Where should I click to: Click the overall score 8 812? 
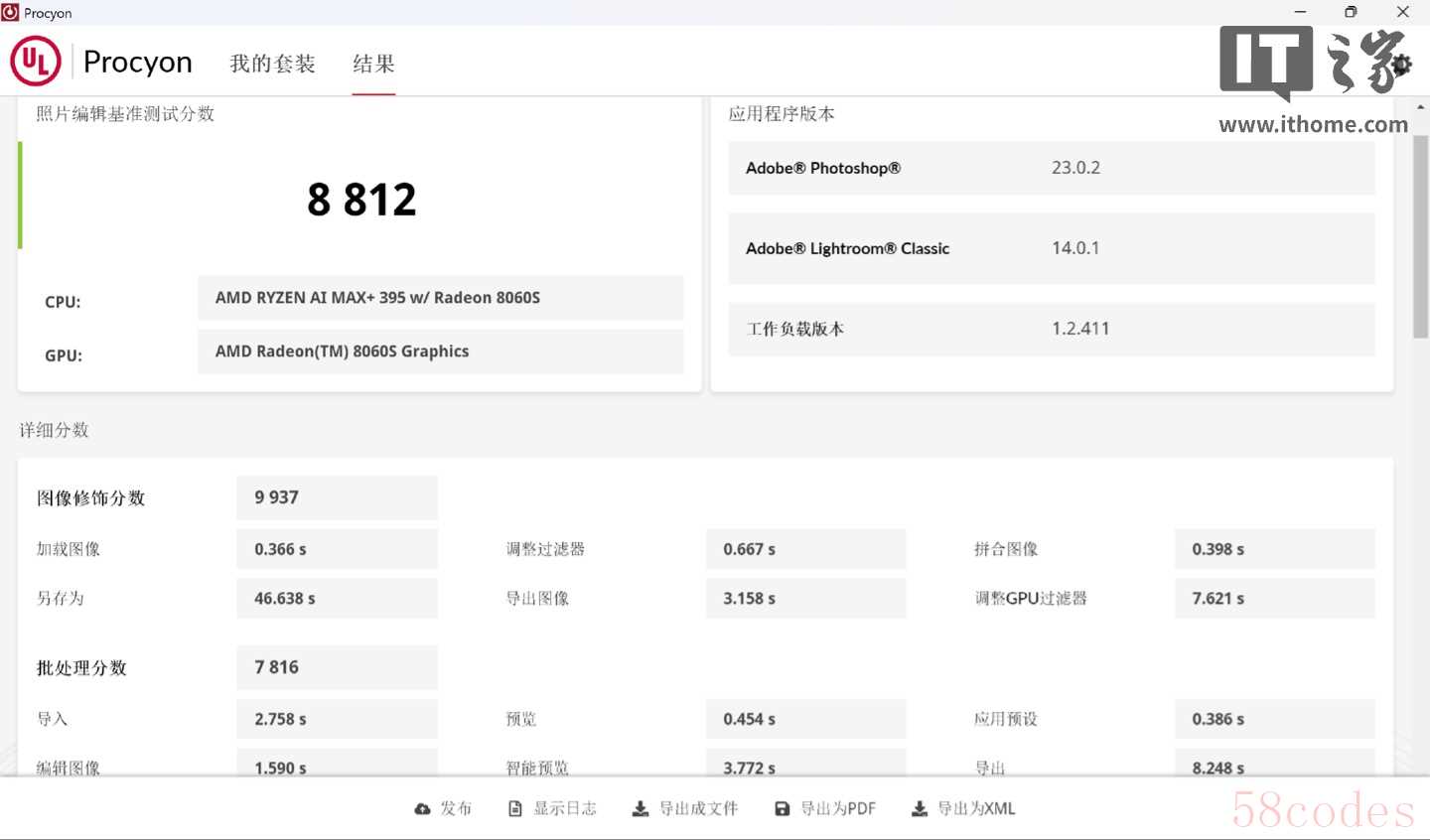(361, 200)
